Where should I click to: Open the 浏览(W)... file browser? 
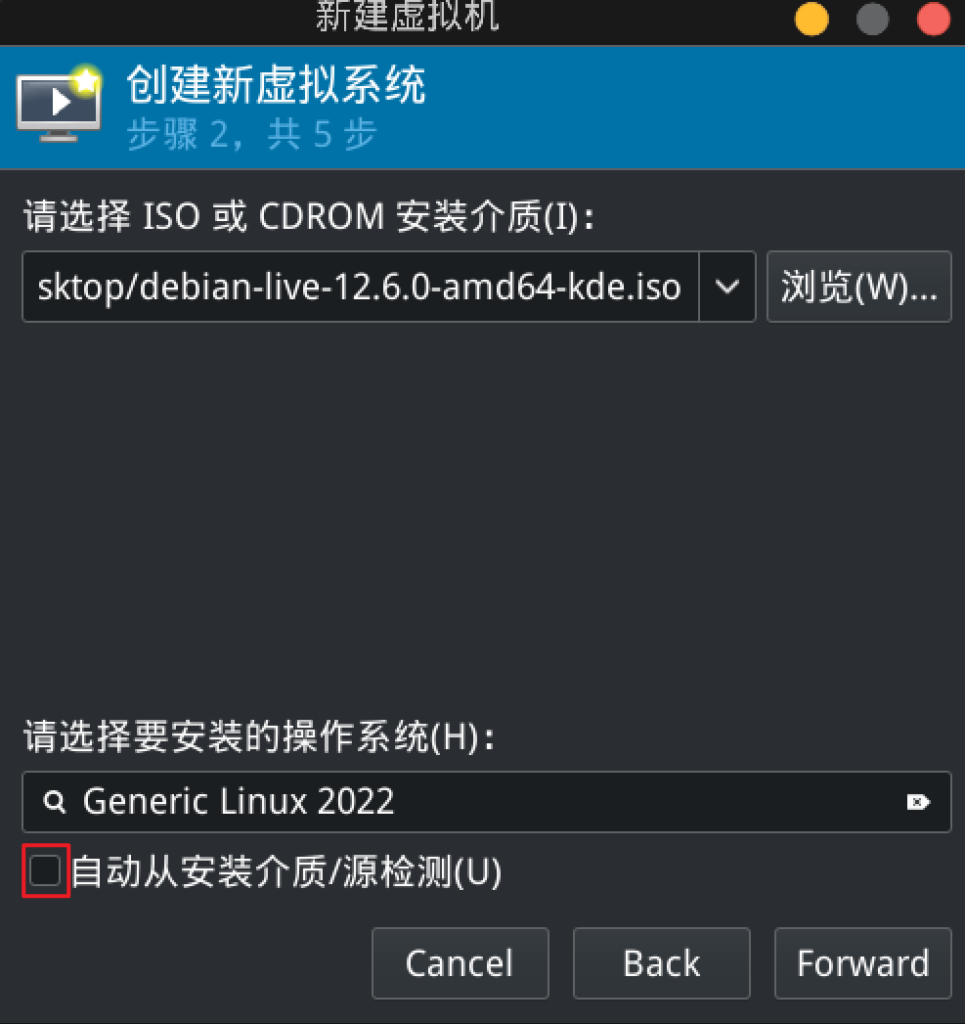(x=859, y=286)
